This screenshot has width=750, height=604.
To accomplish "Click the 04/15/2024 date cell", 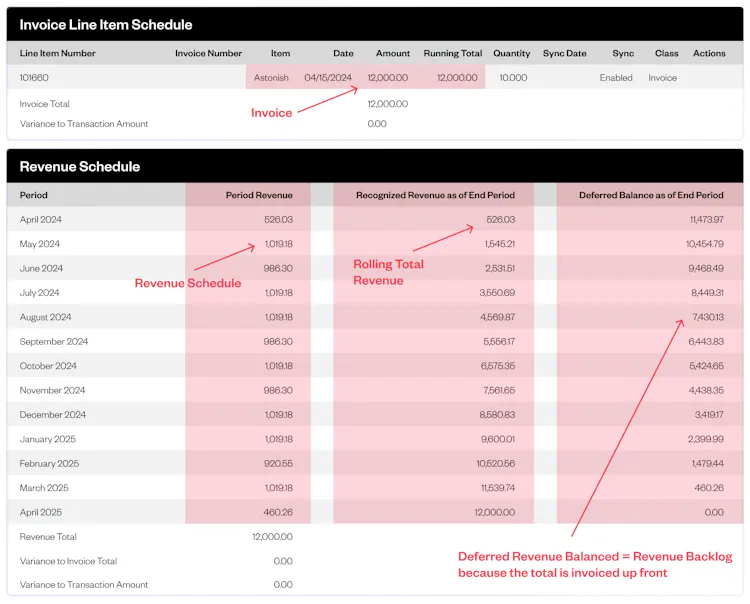I will tap(328, 77).
